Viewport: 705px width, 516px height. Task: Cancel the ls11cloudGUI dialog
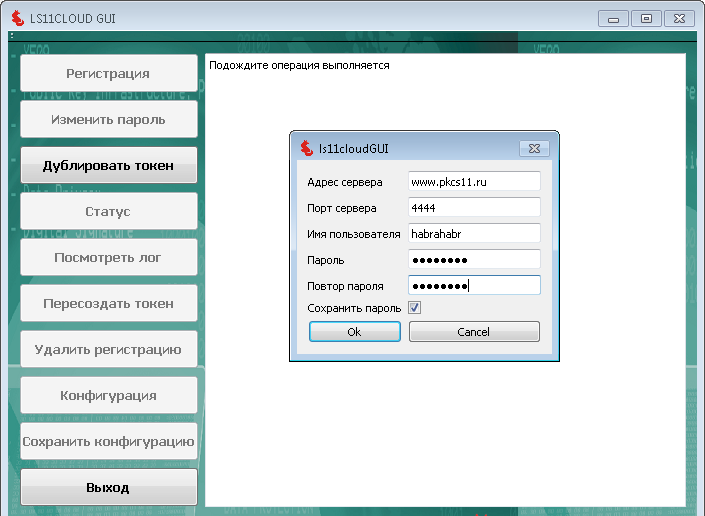pos(474,332)
